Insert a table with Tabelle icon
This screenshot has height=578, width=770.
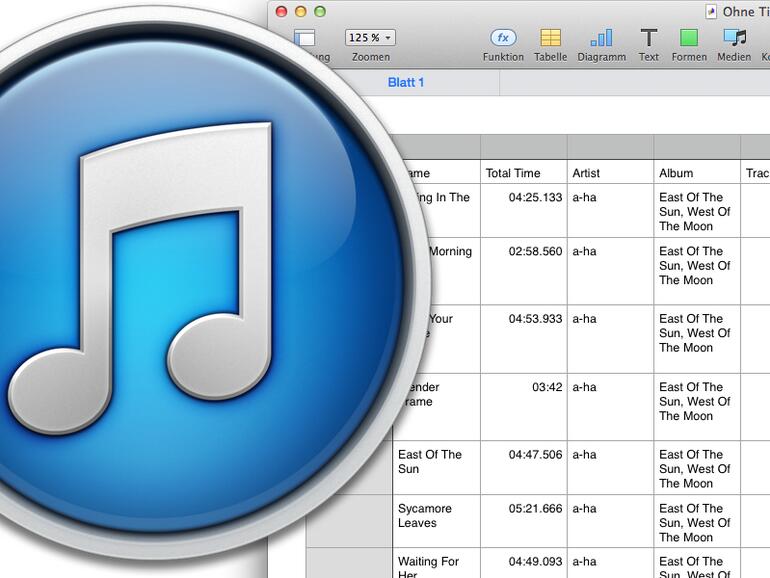click(x=550, y=38)
